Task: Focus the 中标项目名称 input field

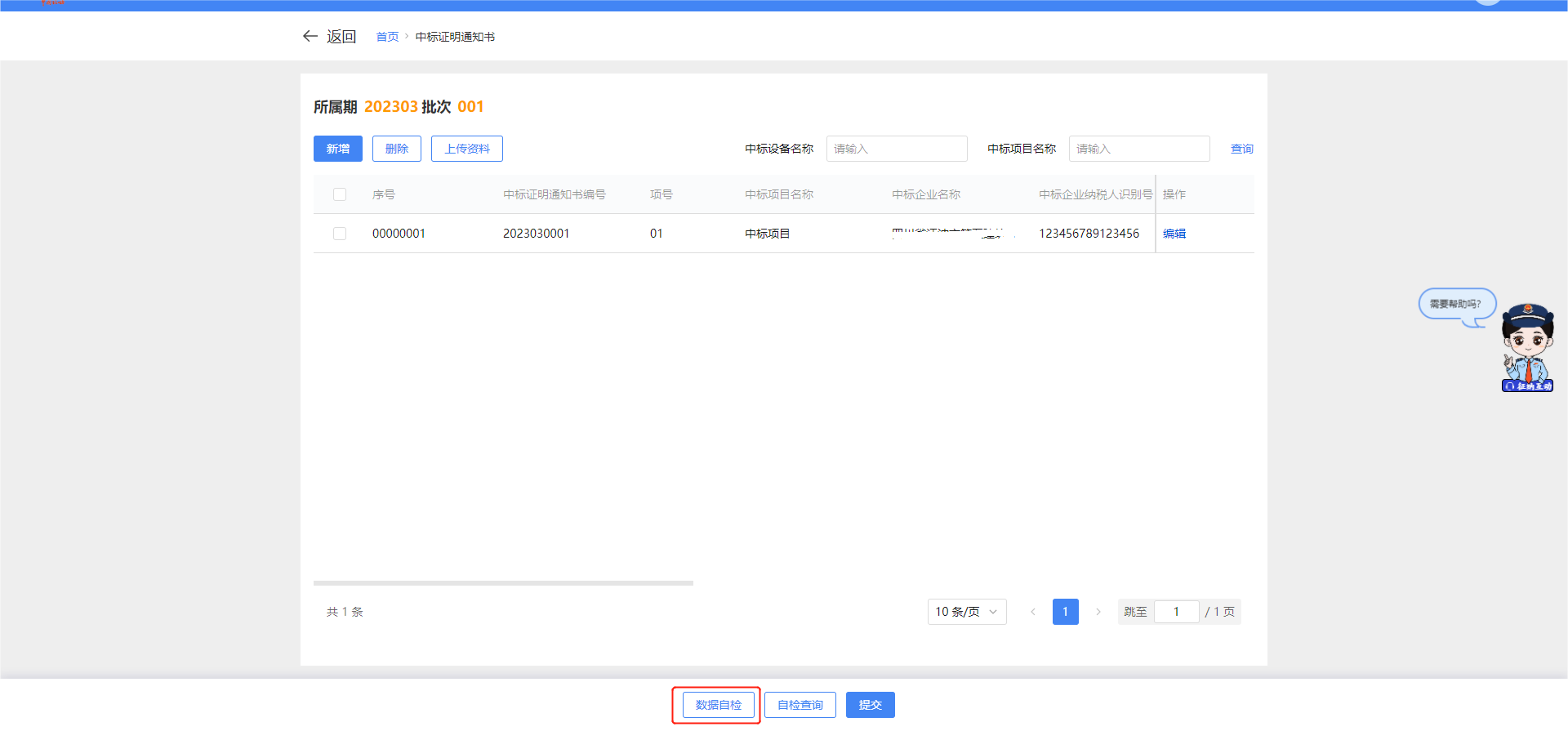Action: click(x=1139, y=149)
